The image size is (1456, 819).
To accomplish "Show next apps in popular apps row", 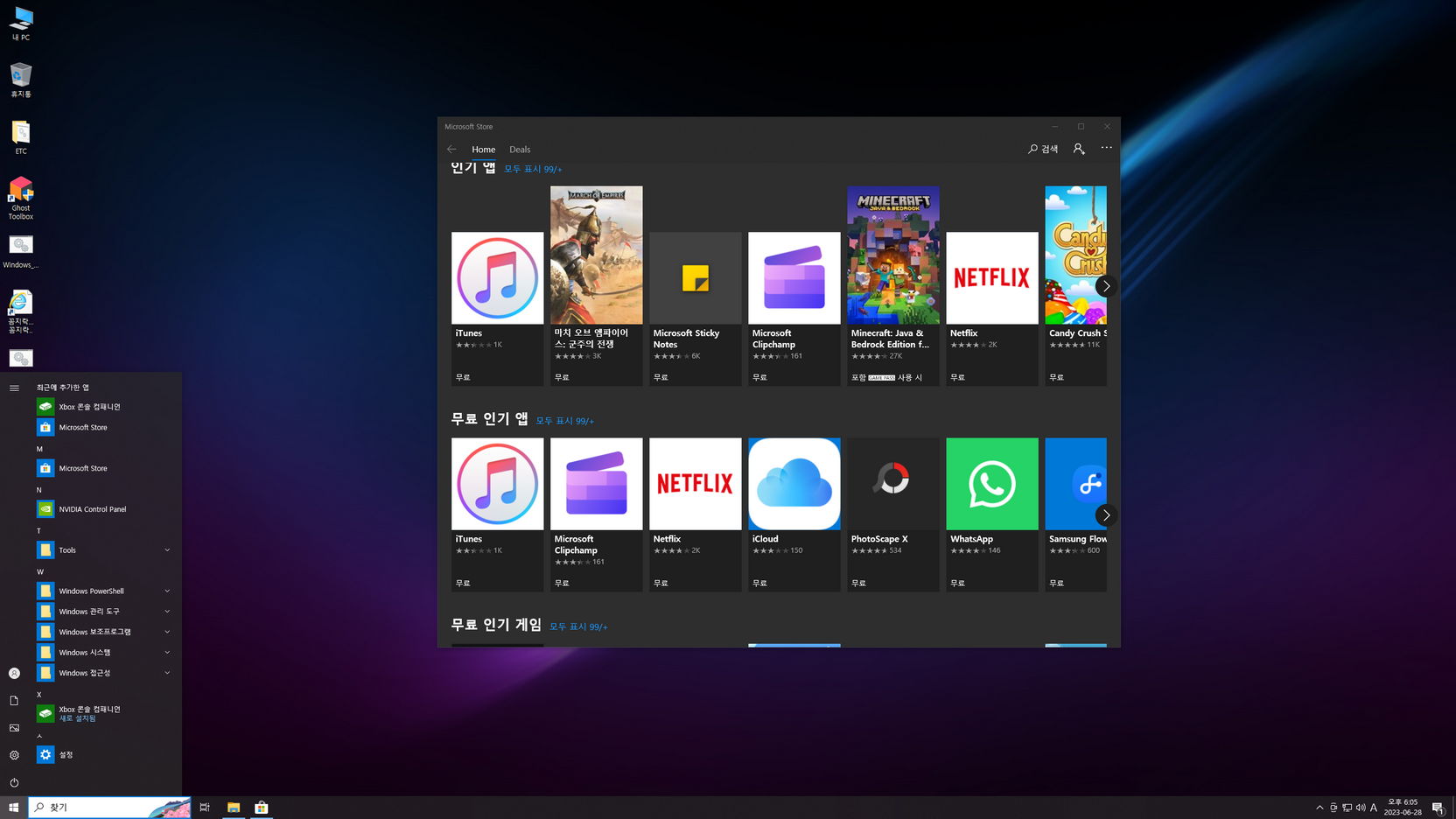I will pos(1106,286).
